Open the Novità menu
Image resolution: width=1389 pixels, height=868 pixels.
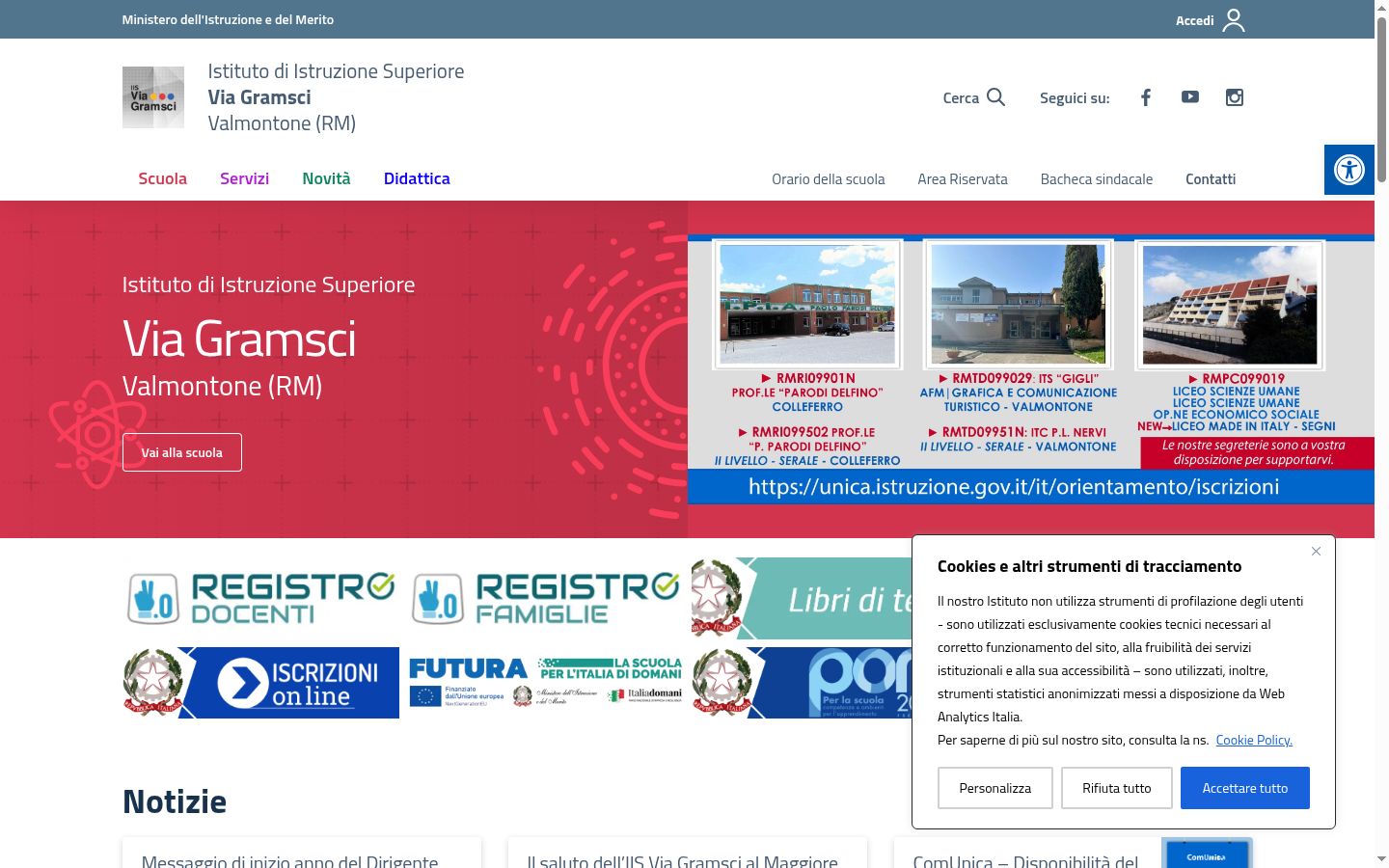point(327,178)
